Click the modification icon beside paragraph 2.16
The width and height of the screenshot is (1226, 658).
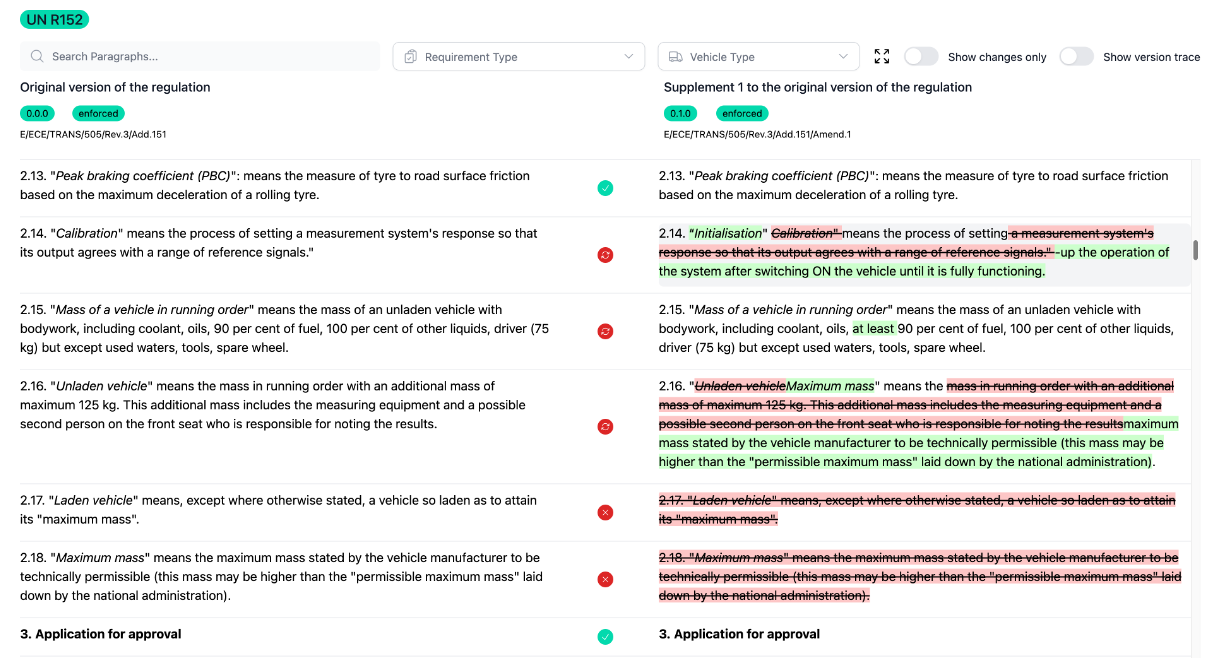pyautogui.click(x=605, y=426)
